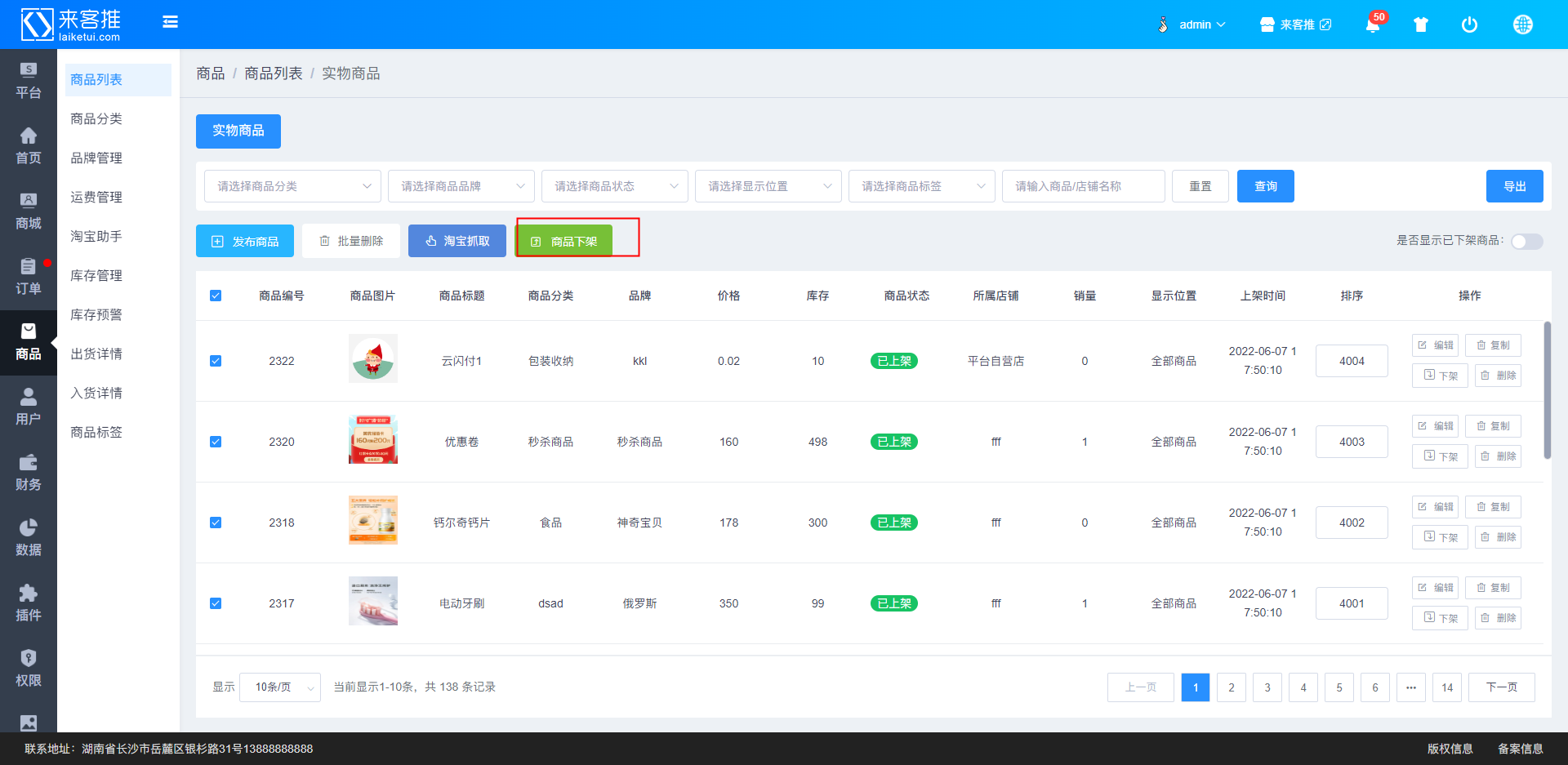Click the 下一页 pagination button
Image resolution: width=1568 pixels, height=765 pixels.
[x=1502, y=687]
